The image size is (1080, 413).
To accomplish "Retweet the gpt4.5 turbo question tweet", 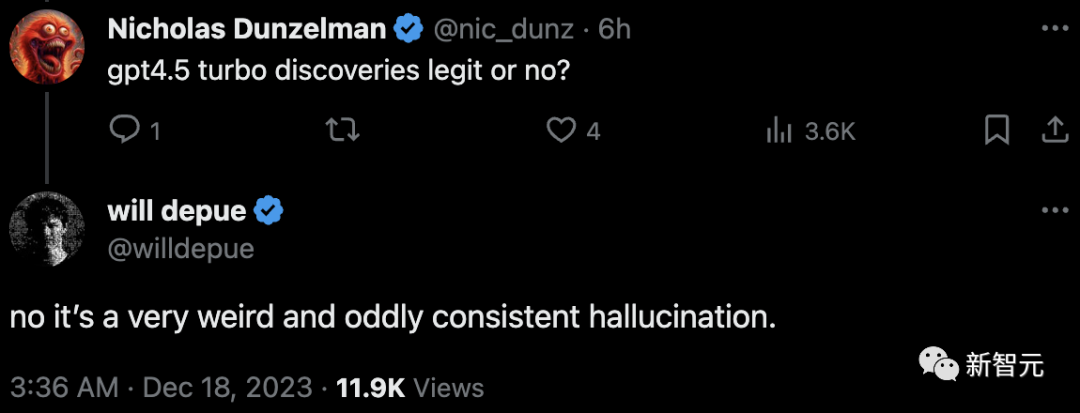I will click(x=342, y=131).
